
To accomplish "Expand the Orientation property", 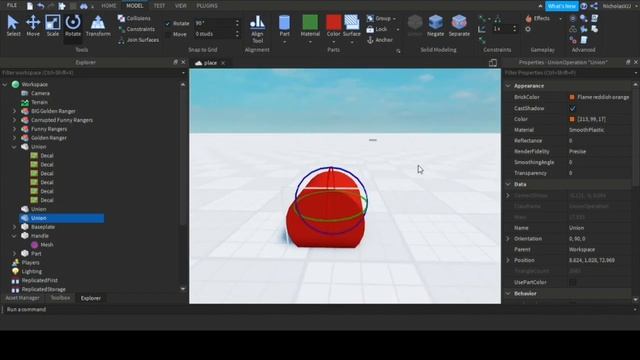I will [x=508, y=239].
